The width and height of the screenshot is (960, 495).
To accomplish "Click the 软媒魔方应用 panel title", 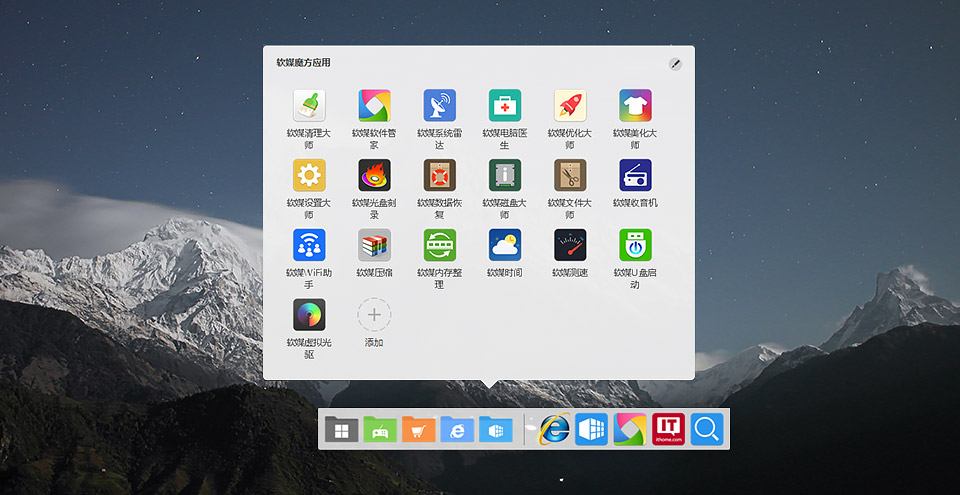I will [x=303, y=62].
